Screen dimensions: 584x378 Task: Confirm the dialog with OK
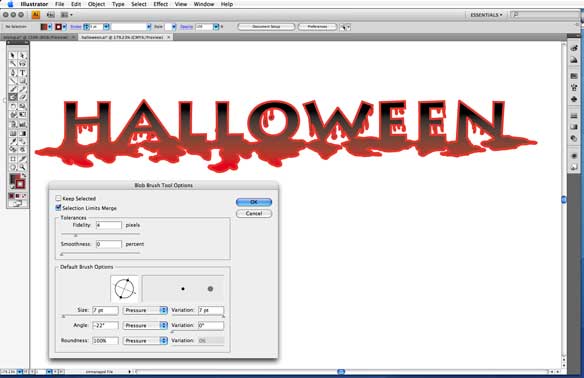click(254, 202)
